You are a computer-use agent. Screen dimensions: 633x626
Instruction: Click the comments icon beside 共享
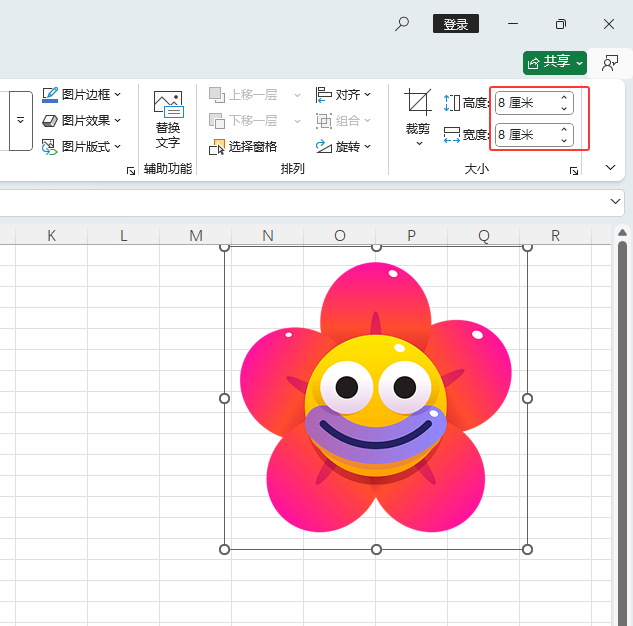pos(609,62)
